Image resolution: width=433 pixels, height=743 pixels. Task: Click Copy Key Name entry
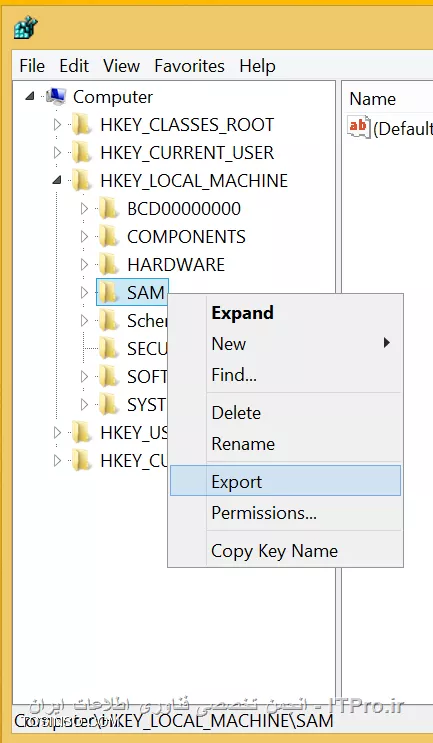[286, 551]
